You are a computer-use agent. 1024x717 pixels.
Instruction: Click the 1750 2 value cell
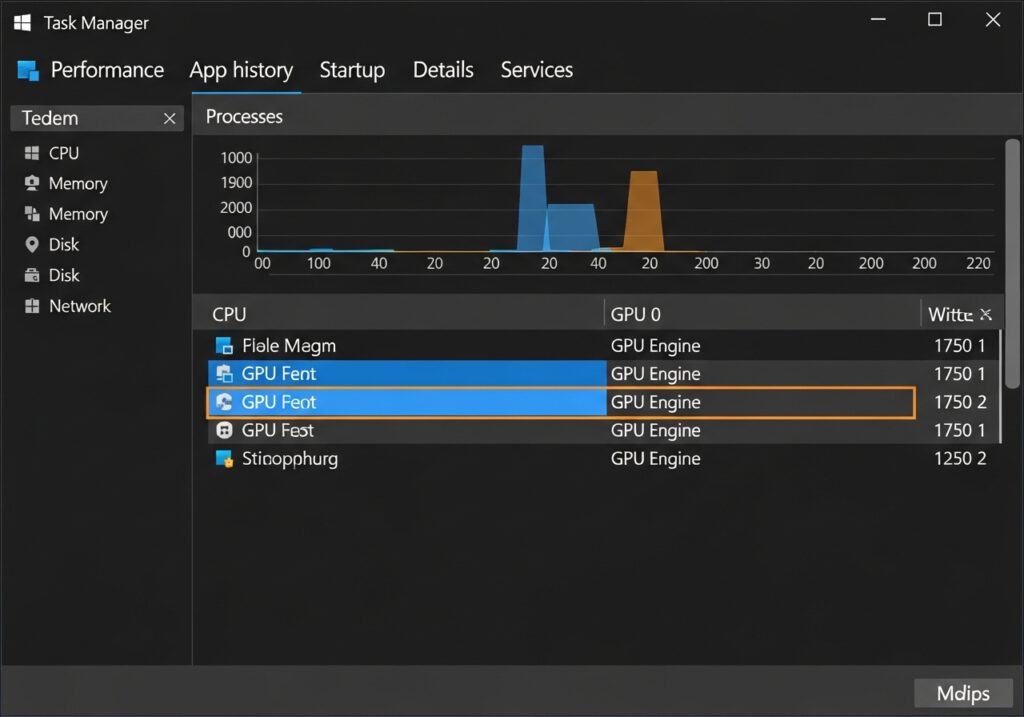coord(959,402)
